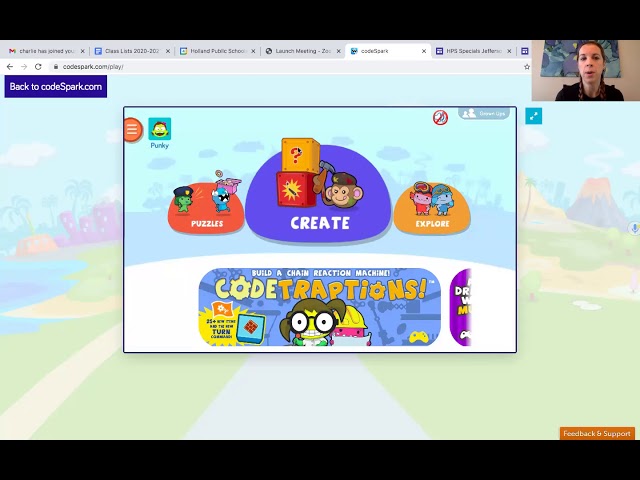Open the Puzzles game mode
Viewport: 640px width, 480px height.
206,208
